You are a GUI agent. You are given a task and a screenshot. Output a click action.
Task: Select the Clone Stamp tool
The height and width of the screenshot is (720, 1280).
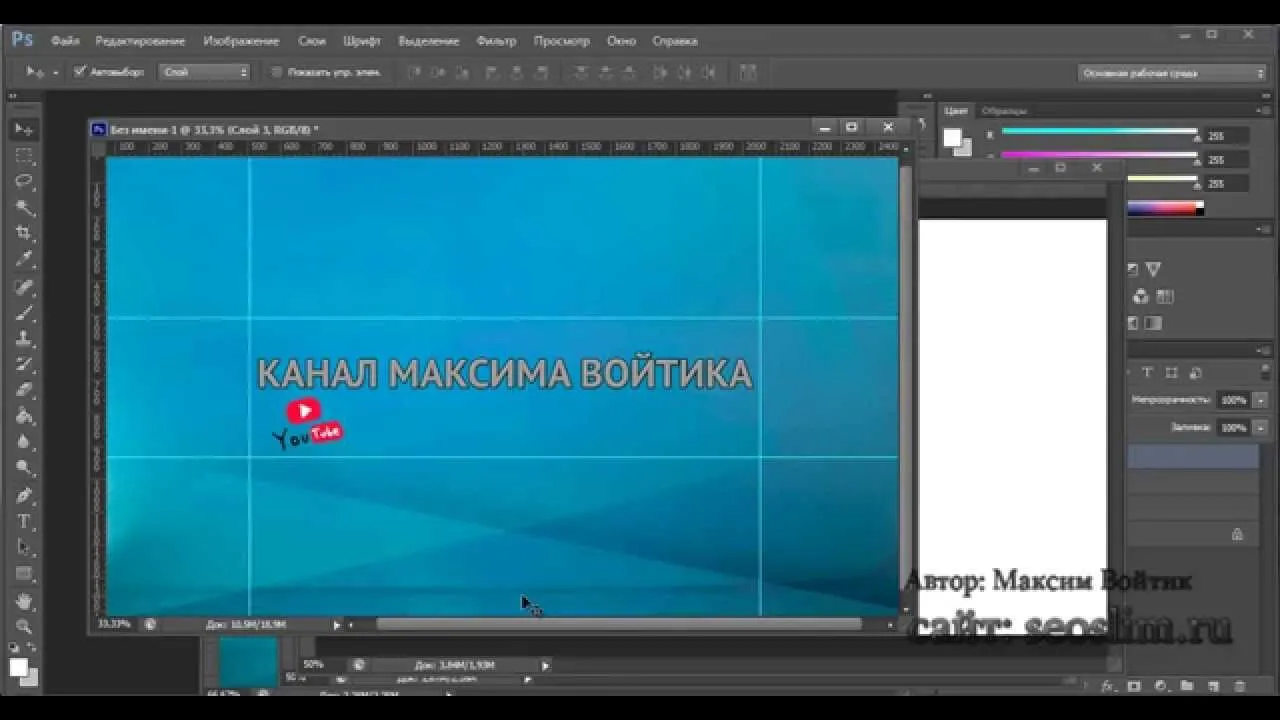click(24, 339)
